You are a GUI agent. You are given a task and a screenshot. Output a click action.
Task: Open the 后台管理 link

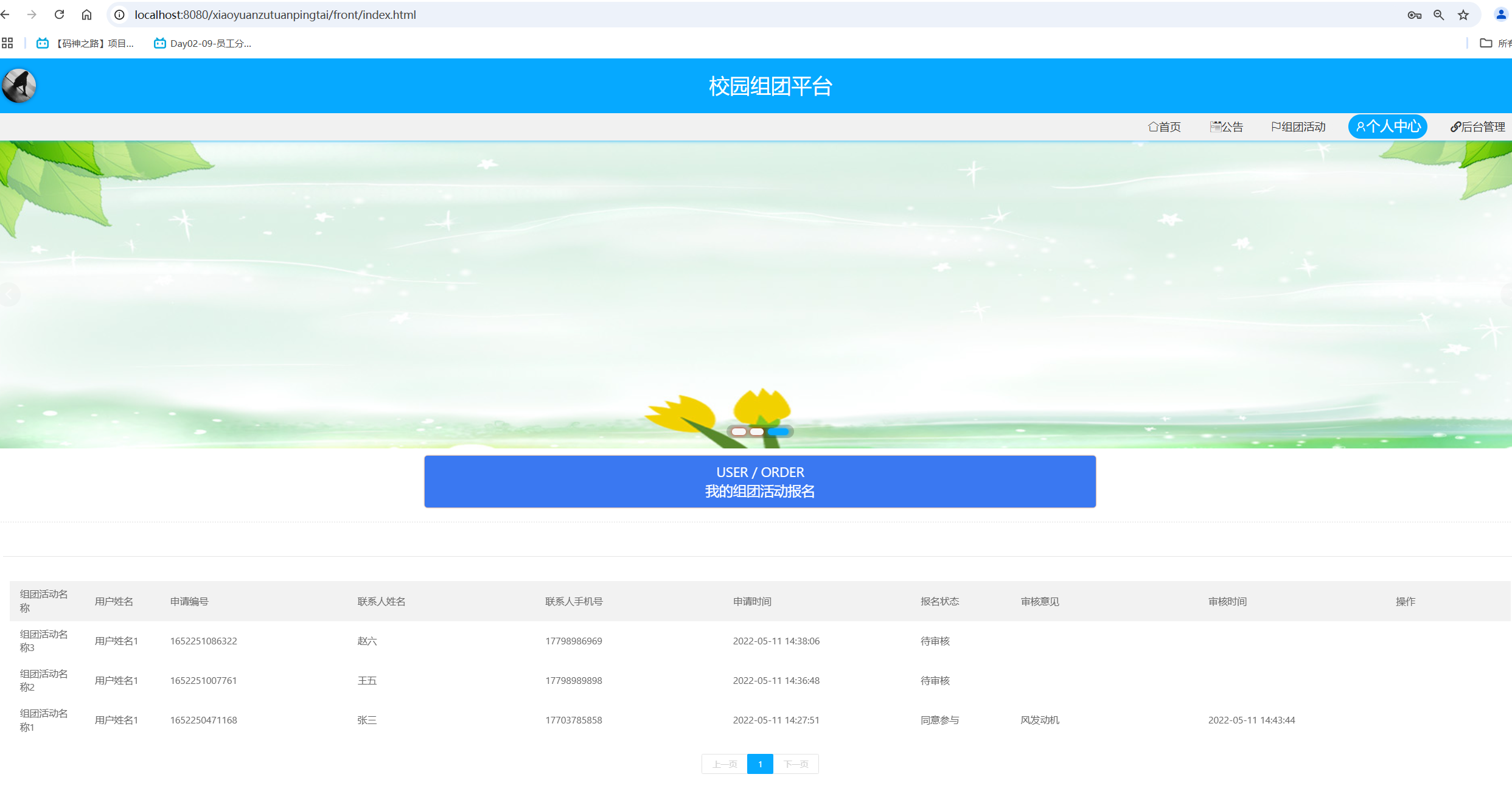1477,127
